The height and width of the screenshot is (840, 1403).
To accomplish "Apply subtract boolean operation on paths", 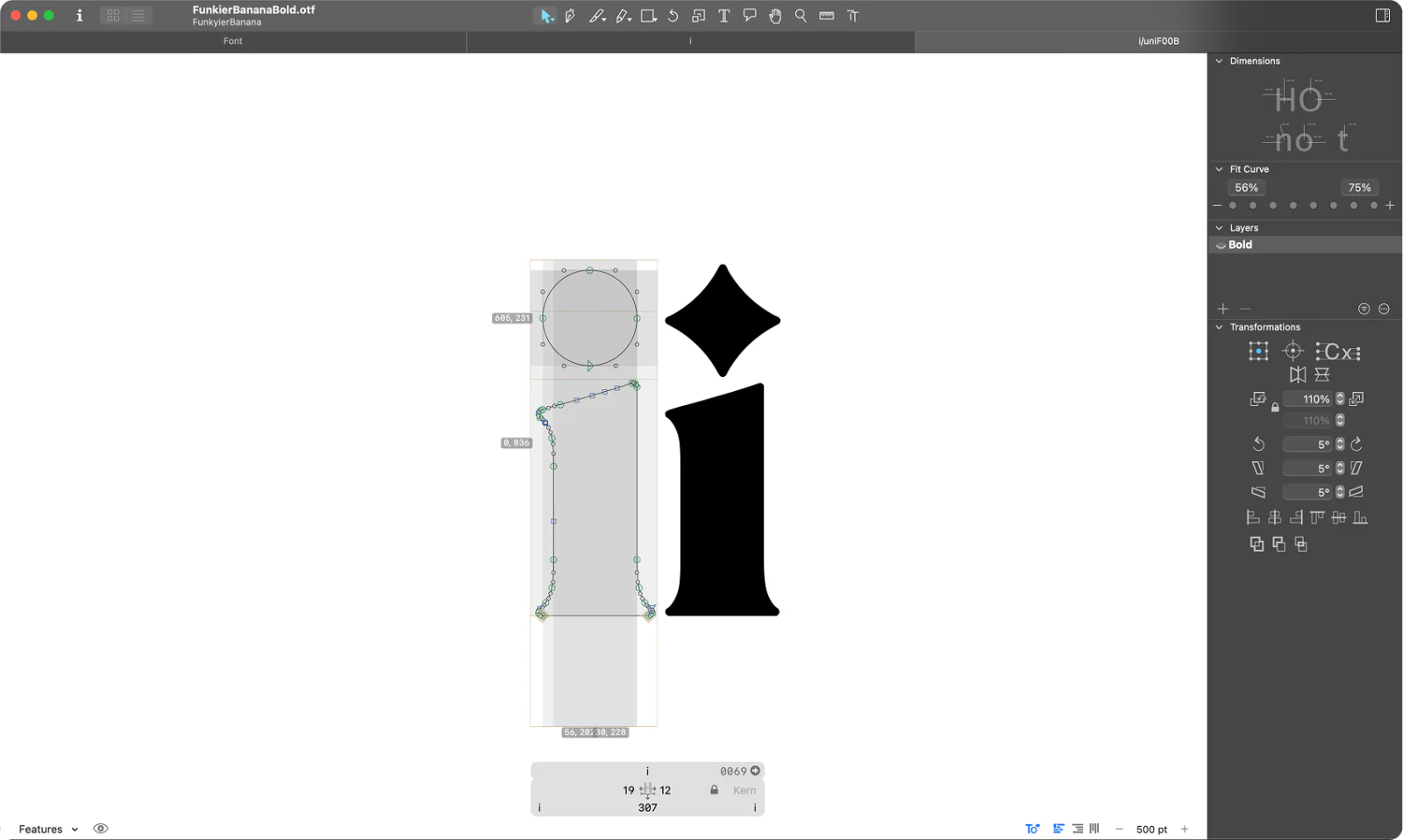I will (1278, 545).
